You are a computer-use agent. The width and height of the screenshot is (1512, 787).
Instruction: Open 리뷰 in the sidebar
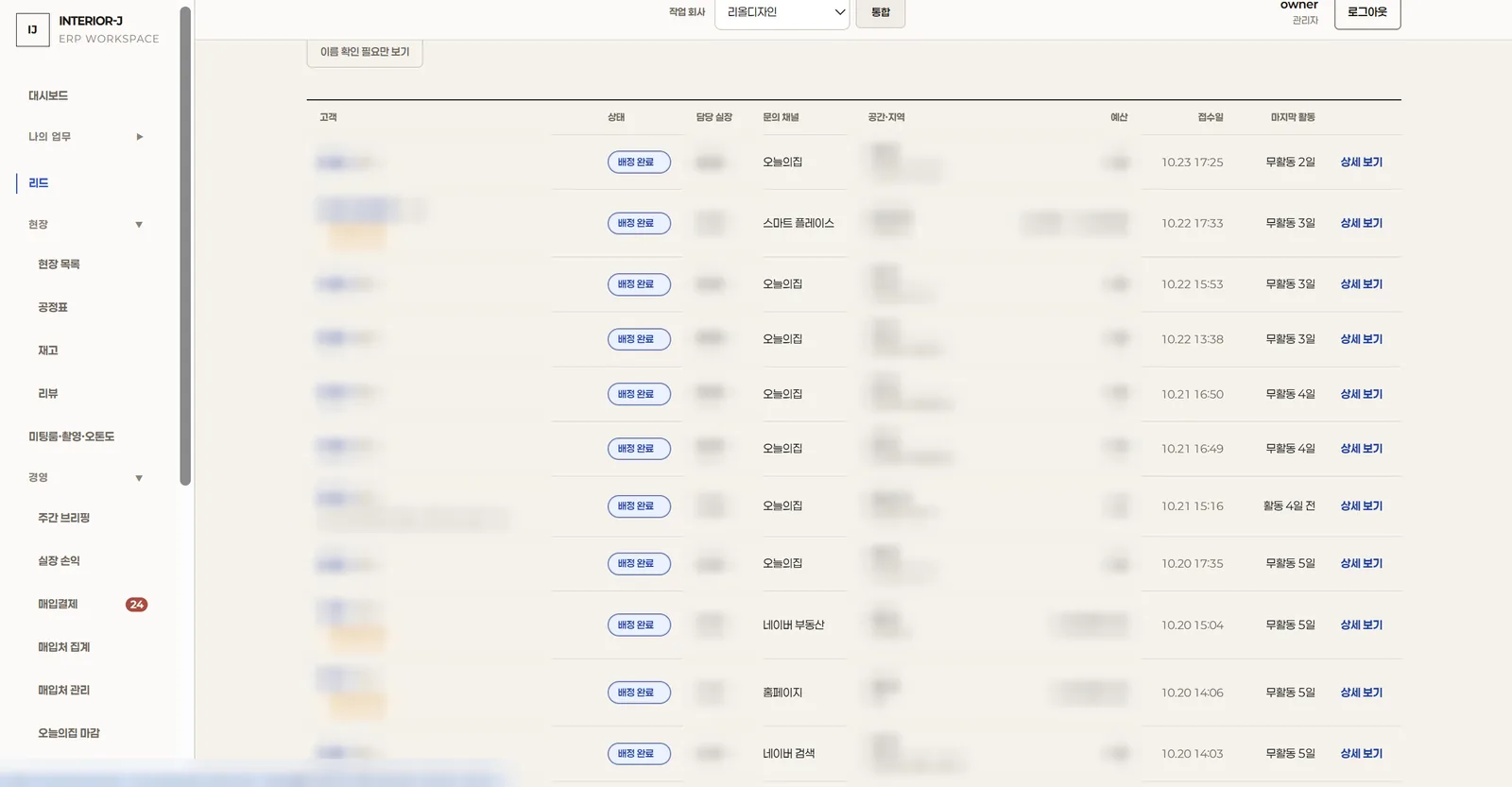[x=48, y=393]
